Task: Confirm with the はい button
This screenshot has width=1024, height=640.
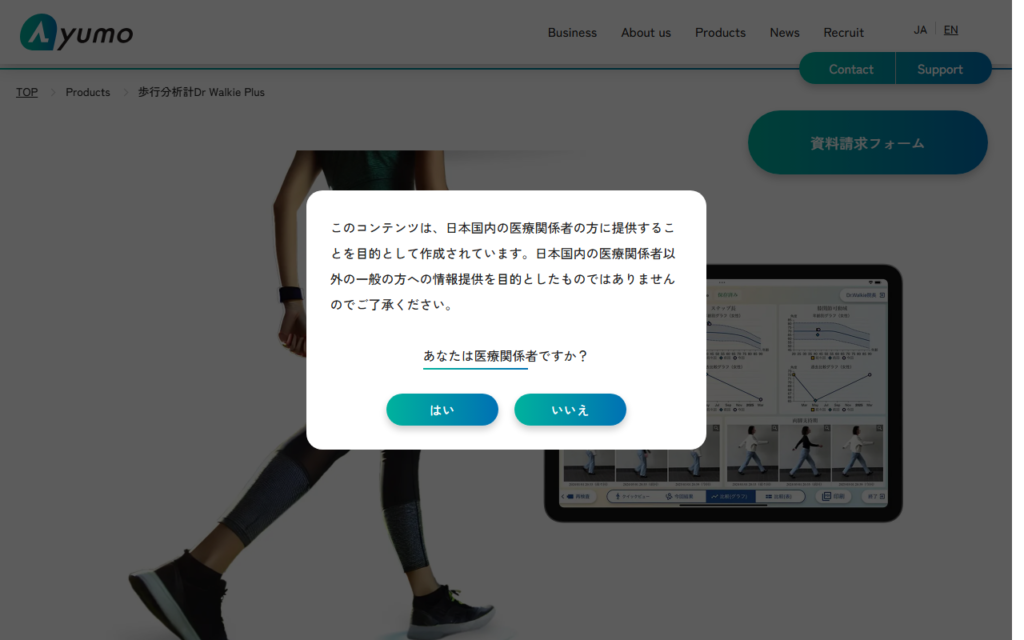Action: click(442, 410)
